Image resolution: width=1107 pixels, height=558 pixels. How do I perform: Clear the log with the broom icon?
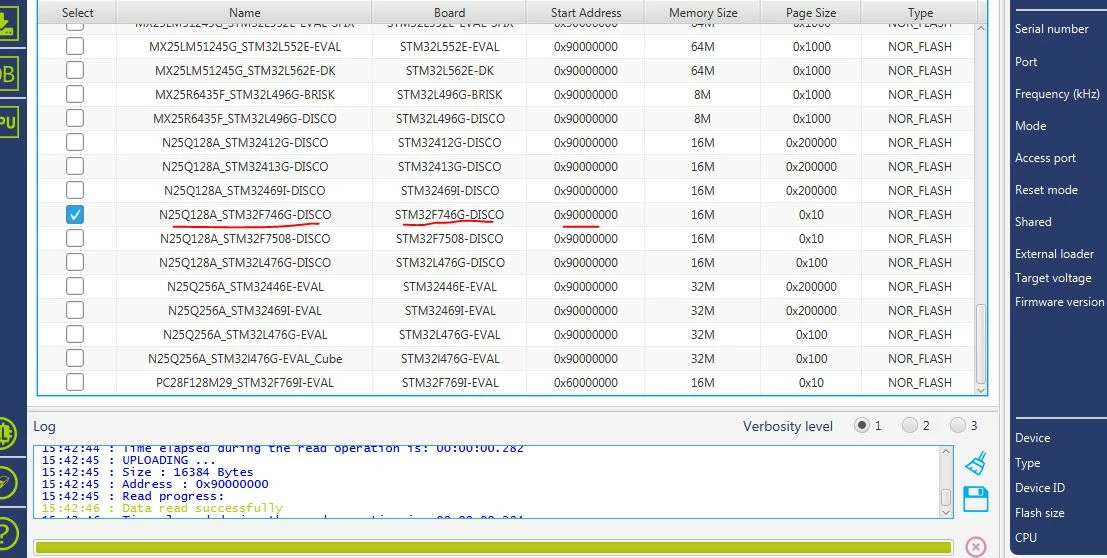pyautogui.click(x=976, y=463)
